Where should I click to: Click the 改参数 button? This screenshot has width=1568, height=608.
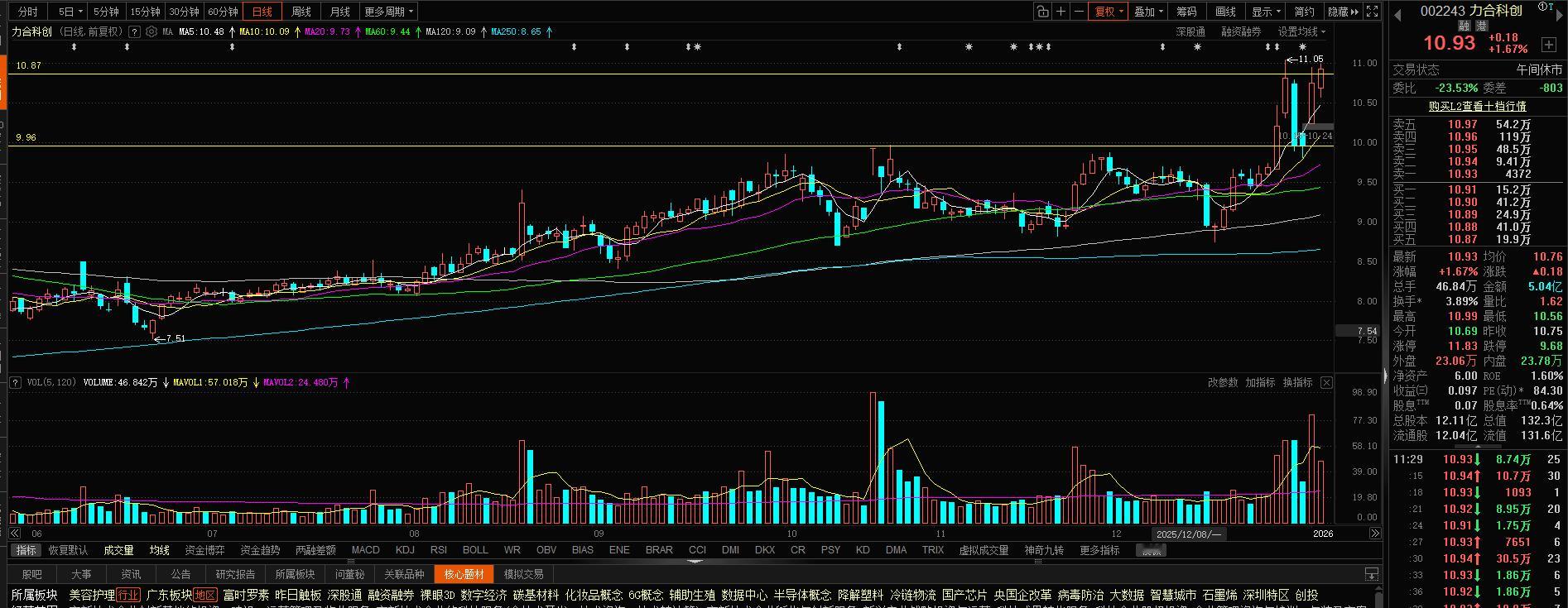click(1223, 382)
